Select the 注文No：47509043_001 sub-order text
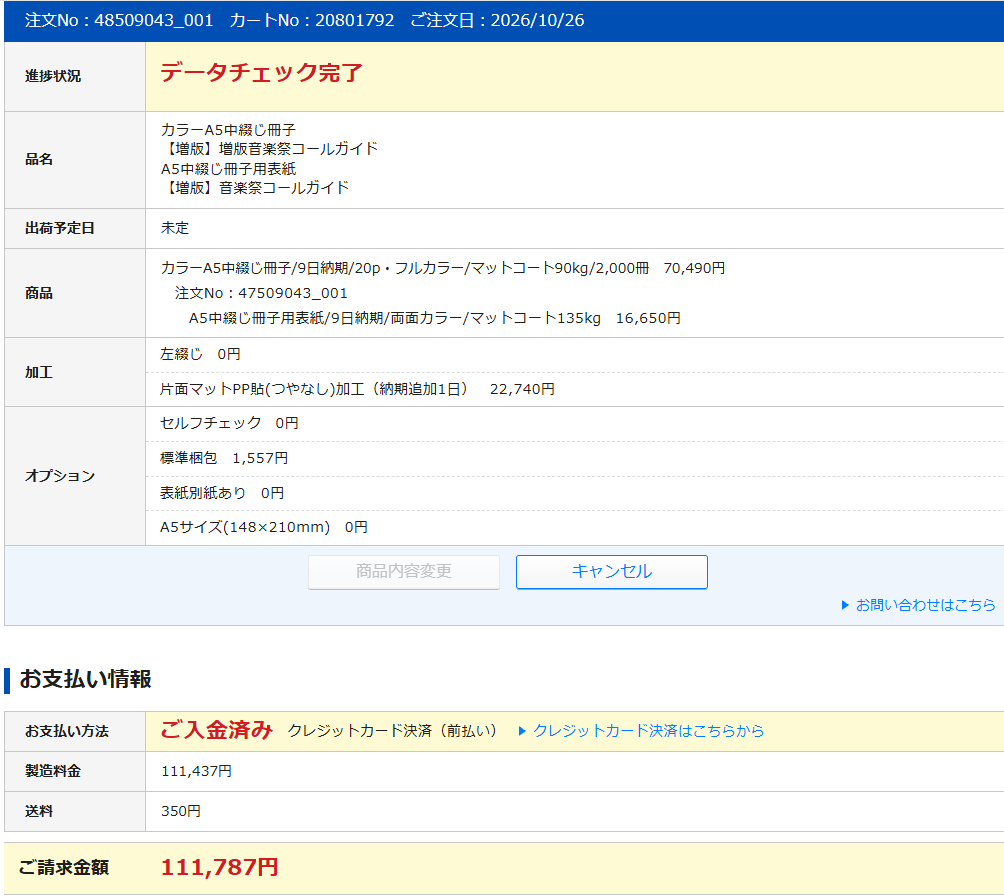This screenshot has height=896, width=1004. [261, 293]
